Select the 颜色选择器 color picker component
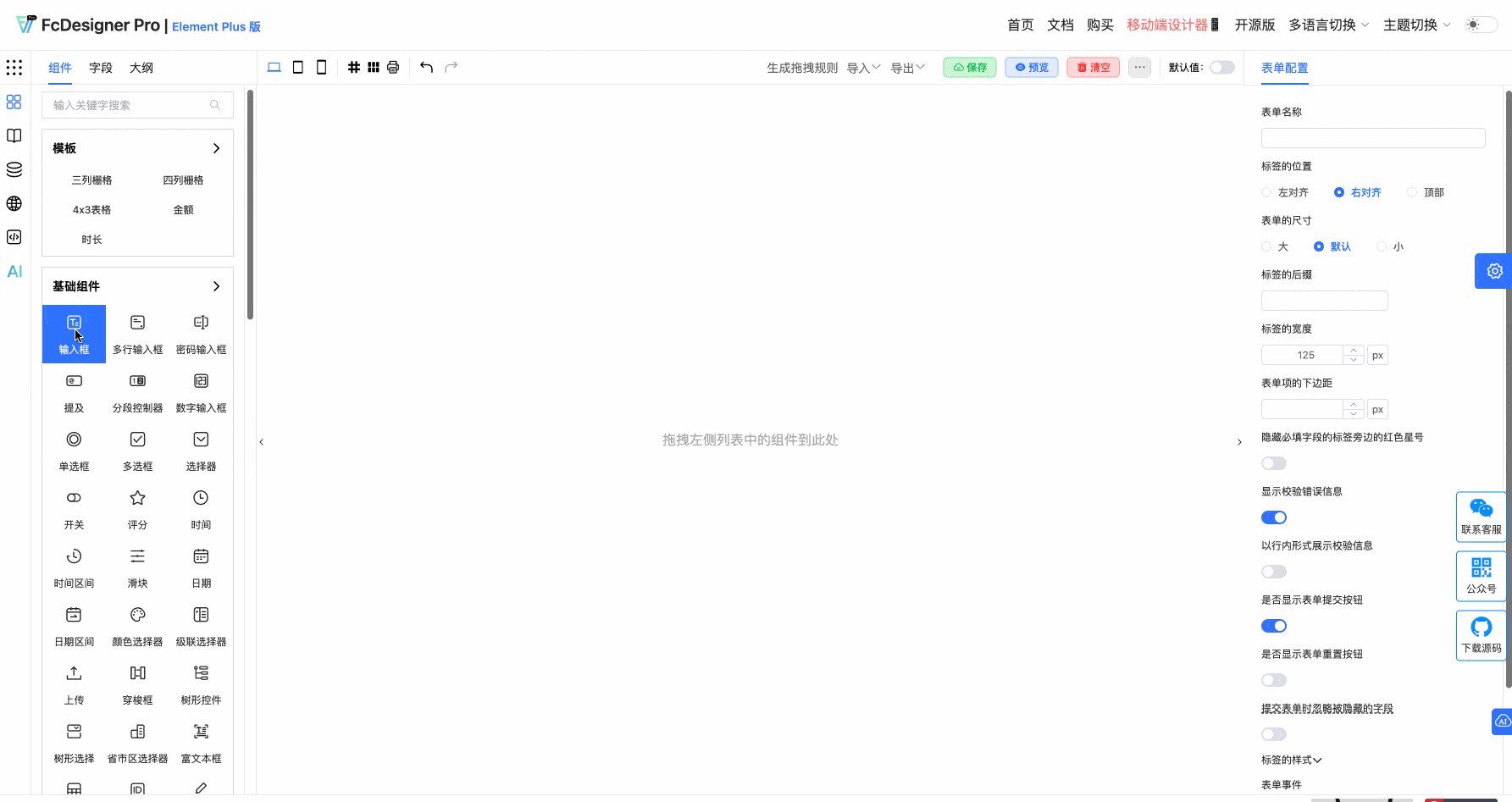Image resolution: width=1512 pixels, height=802 pixels. tap(137, 624)
